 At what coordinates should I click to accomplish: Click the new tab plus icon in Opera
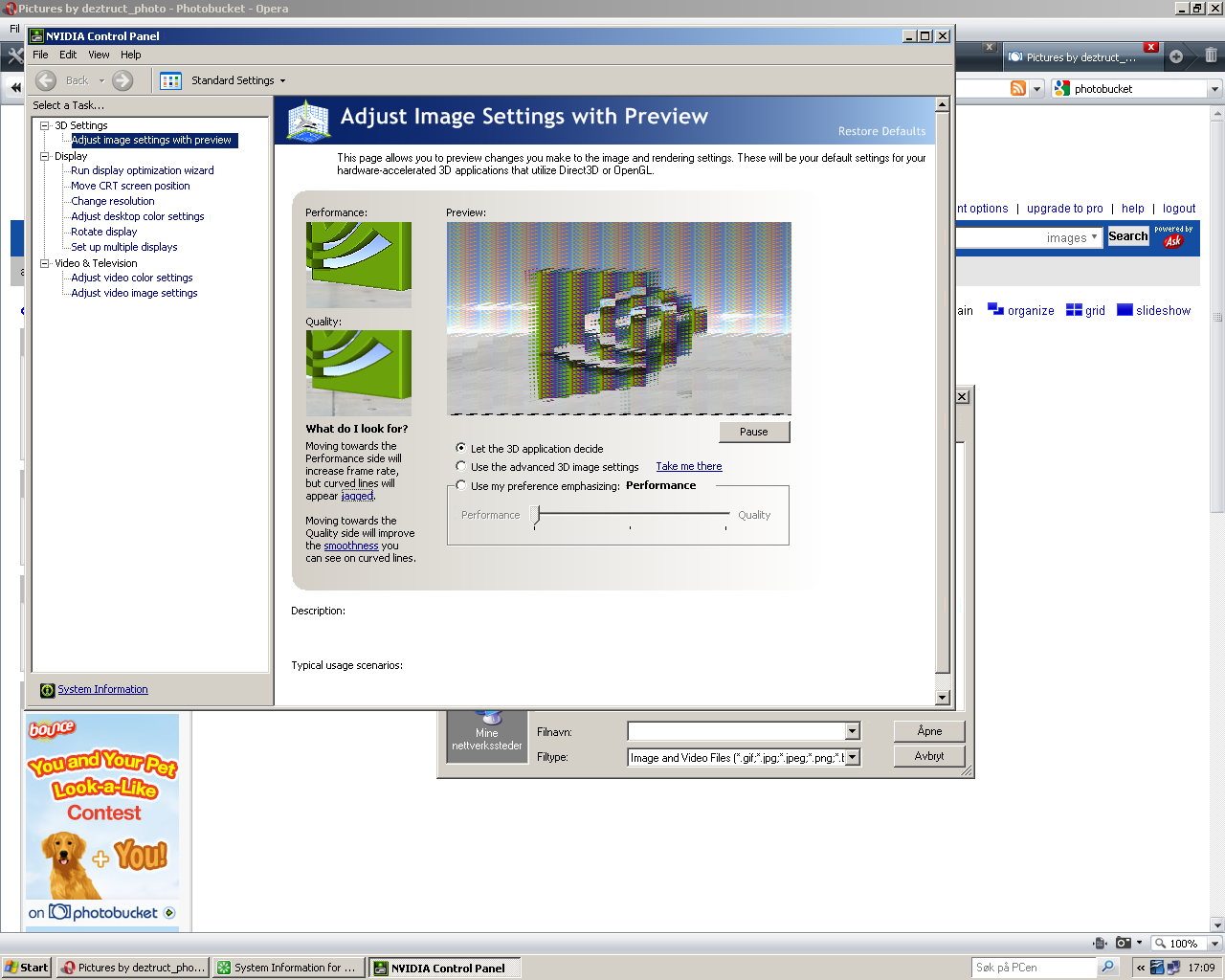(x=1176, y=56)
